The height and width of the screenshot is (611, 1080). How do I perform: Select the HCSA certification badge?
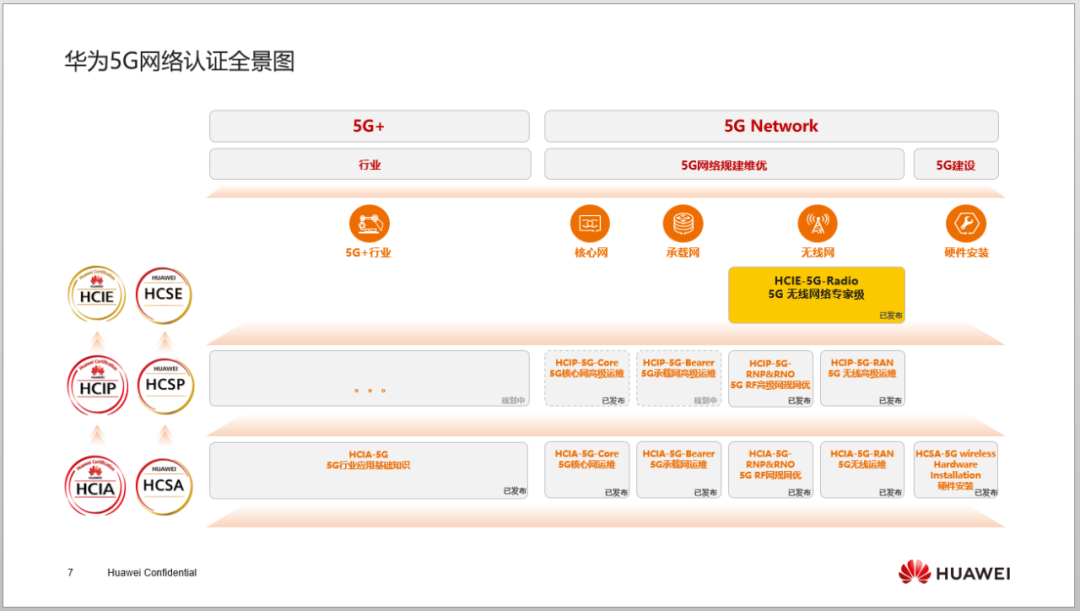pyautogui.click(x=163, y=486)
